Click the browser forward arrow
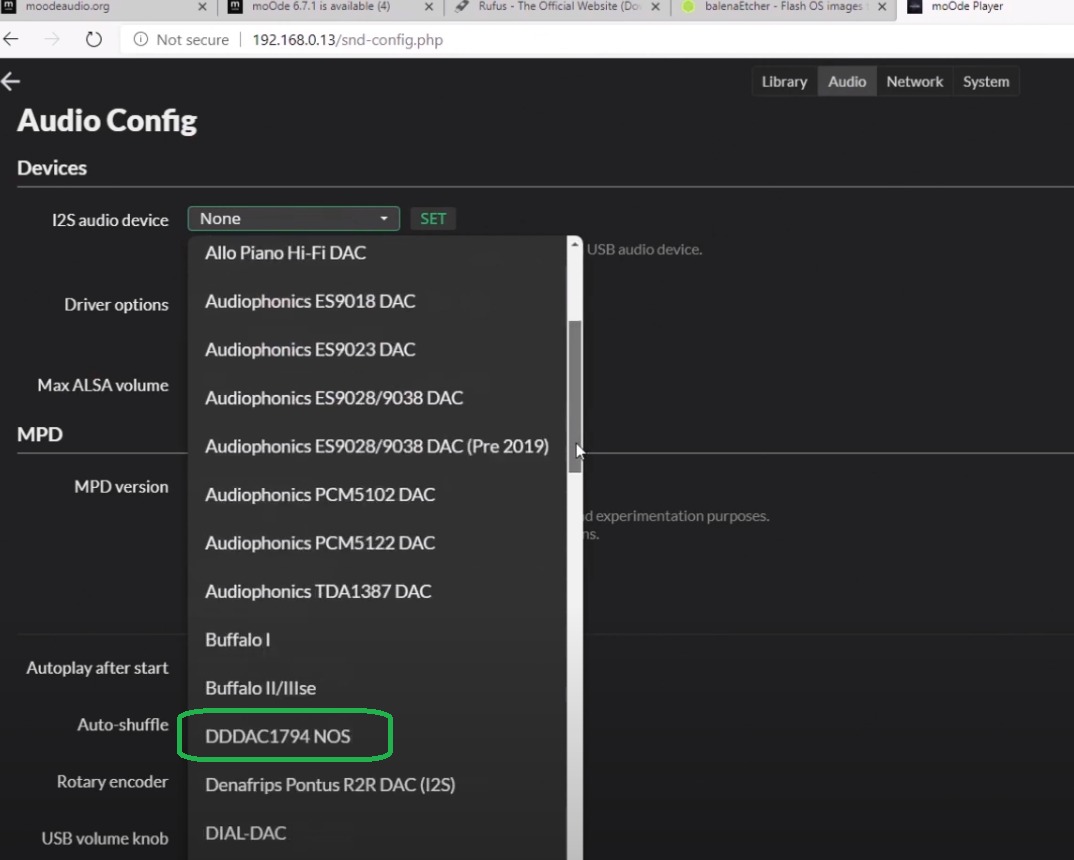Viewport: 1074px width, 860px height. pos(52,39)
